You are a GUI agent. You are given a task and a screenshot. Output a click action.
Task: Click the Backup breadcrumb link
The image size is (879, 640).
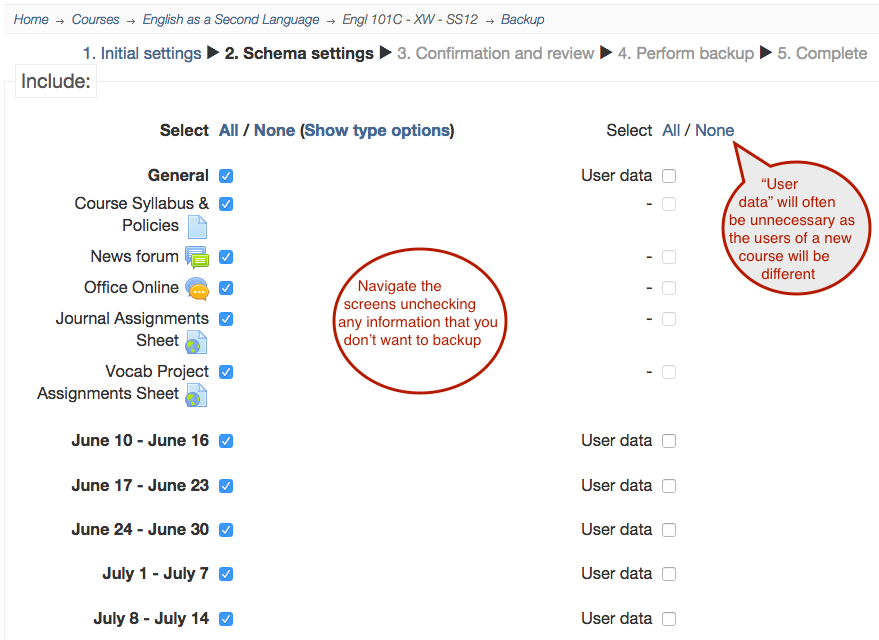(x=522, y=20)
